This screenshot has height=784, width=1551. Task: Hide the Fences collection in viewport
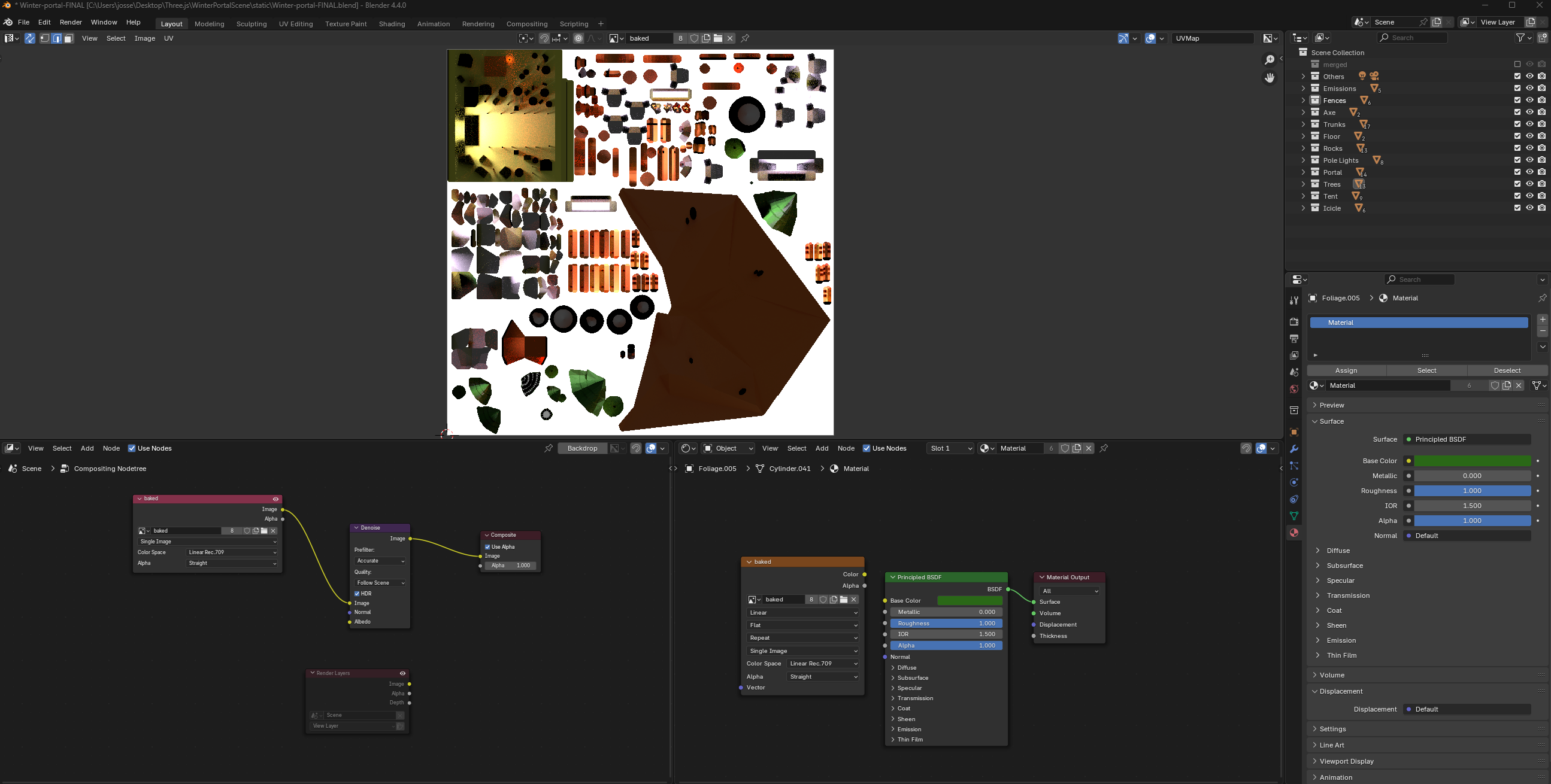tap(1529, 101)
